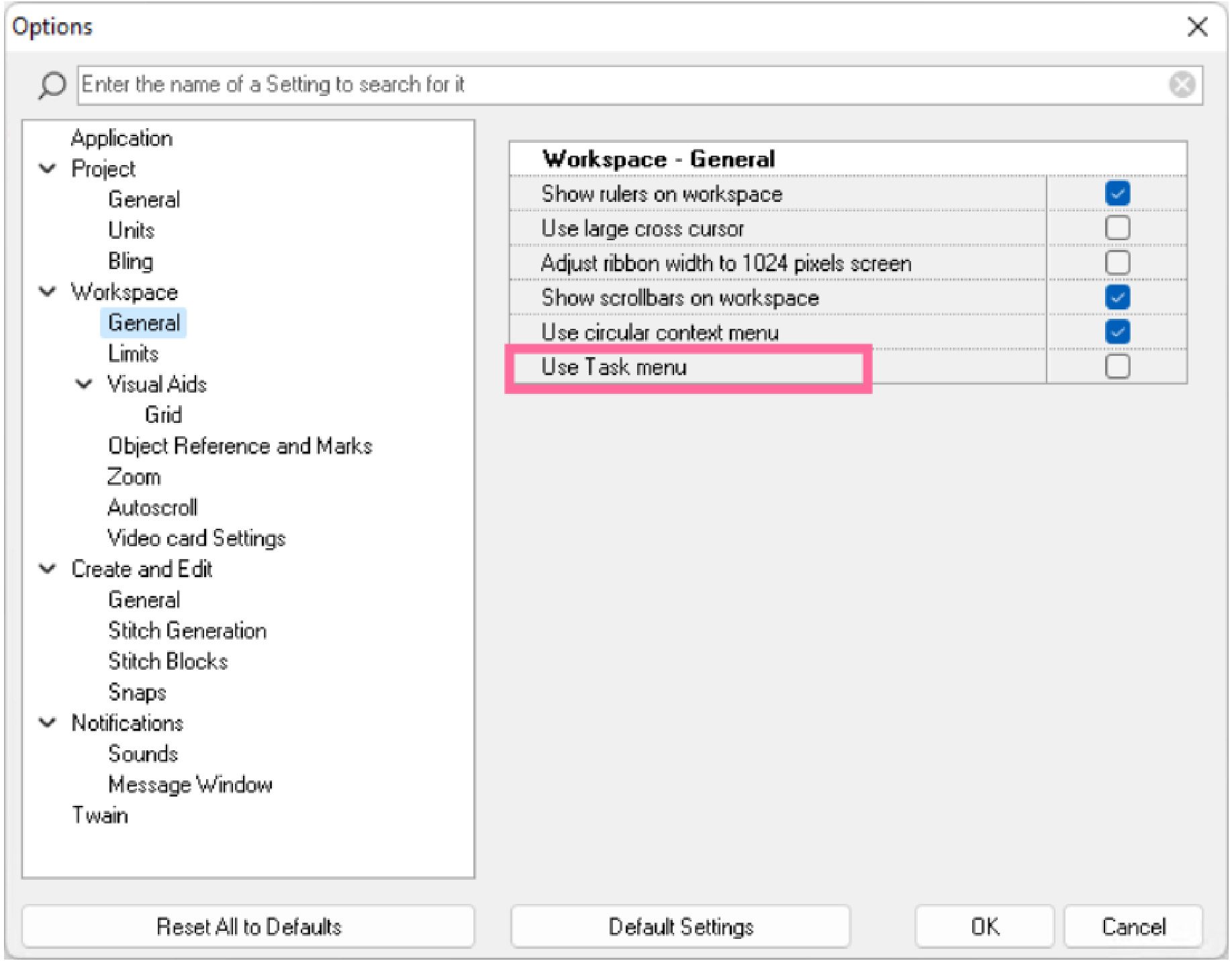Screen dimensions: 1232x965
Task: Collapse the Create and Edit section
Action: click(48, 569)
